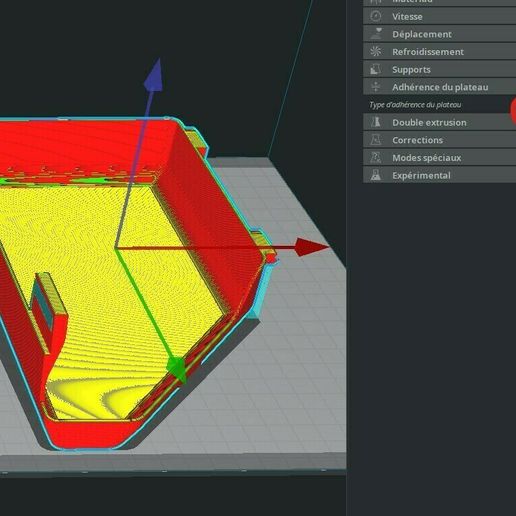Expand the Déplacement settings category
This screenshot has width=516, height=516.
click(x=439, y=34)
